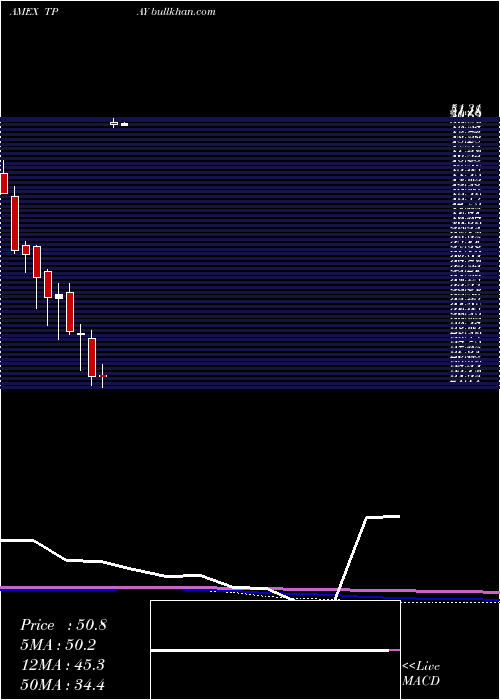Click the '50MA : 34.4' value
This screenshot has width=500, height=700.
point(62,684)
